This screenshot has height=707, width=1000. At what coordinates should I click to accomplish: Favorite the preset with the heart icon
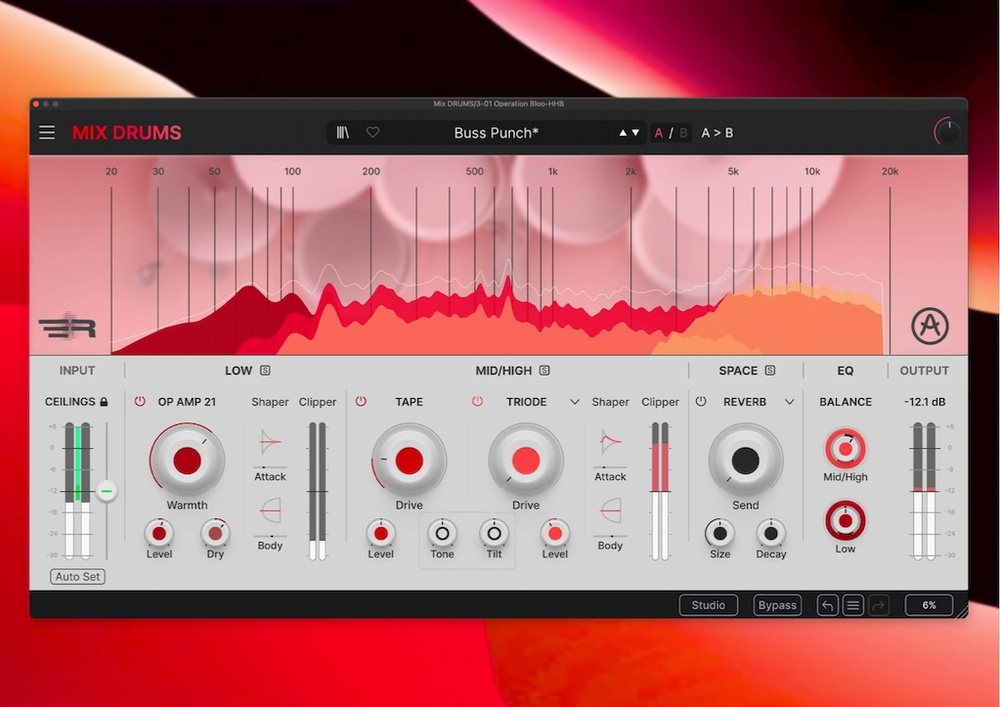pyautogui.click(x=373, y=133)
